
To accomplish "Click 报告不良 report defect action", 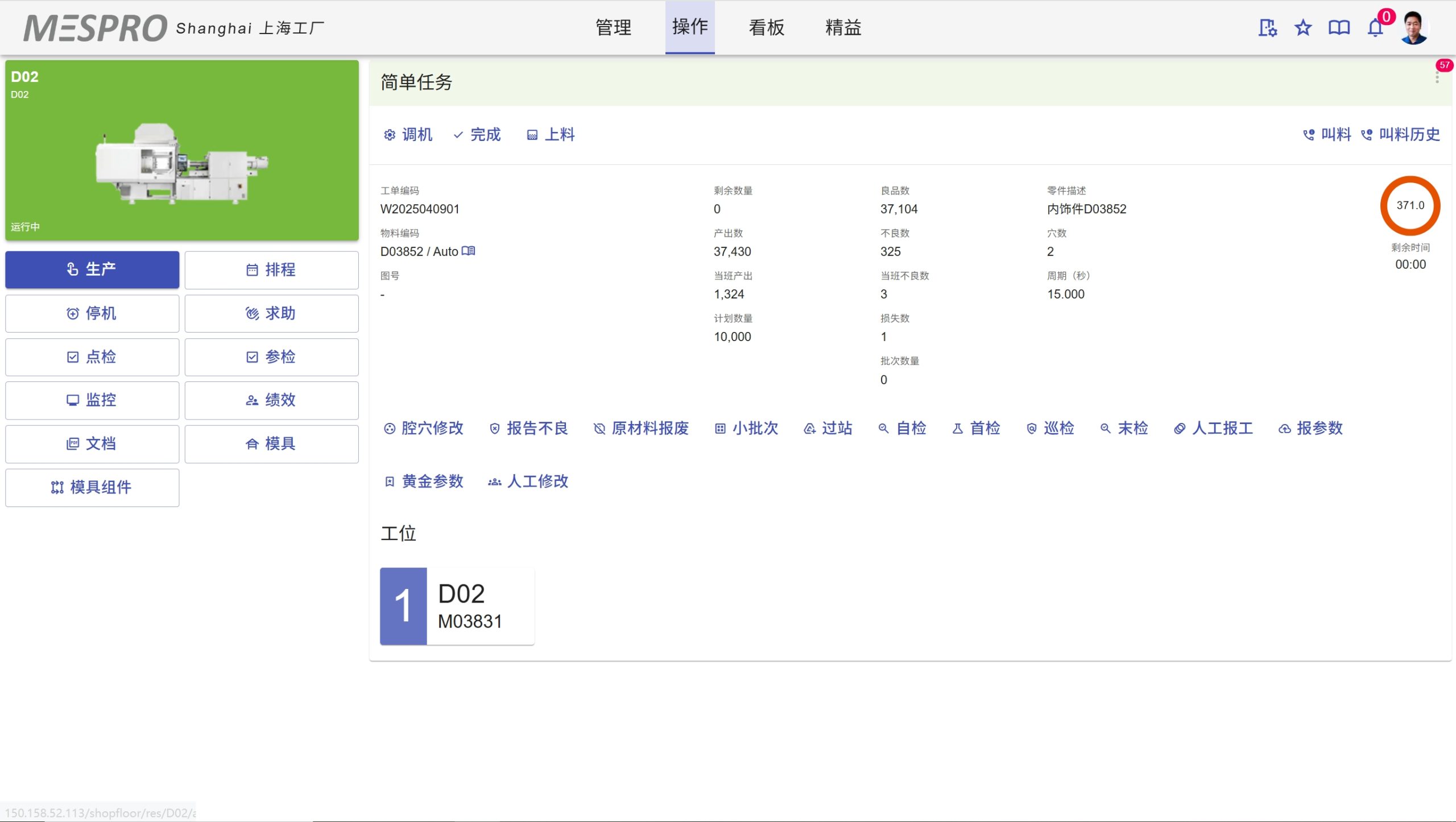I will (529, 428).
